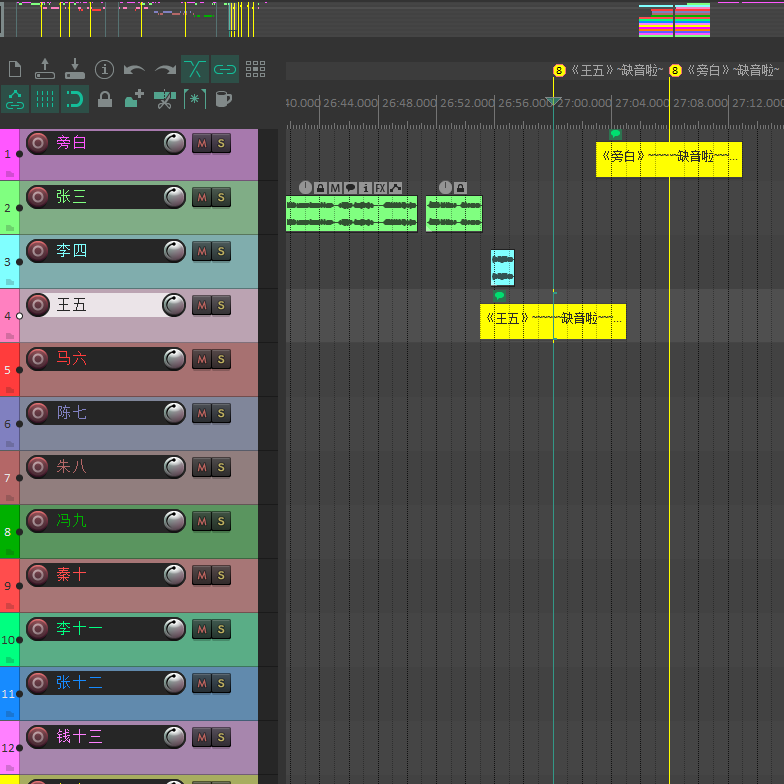Toggle item grouping link icon
The height and width of the screenshot is (784, 784).
(x=225, y=69)
